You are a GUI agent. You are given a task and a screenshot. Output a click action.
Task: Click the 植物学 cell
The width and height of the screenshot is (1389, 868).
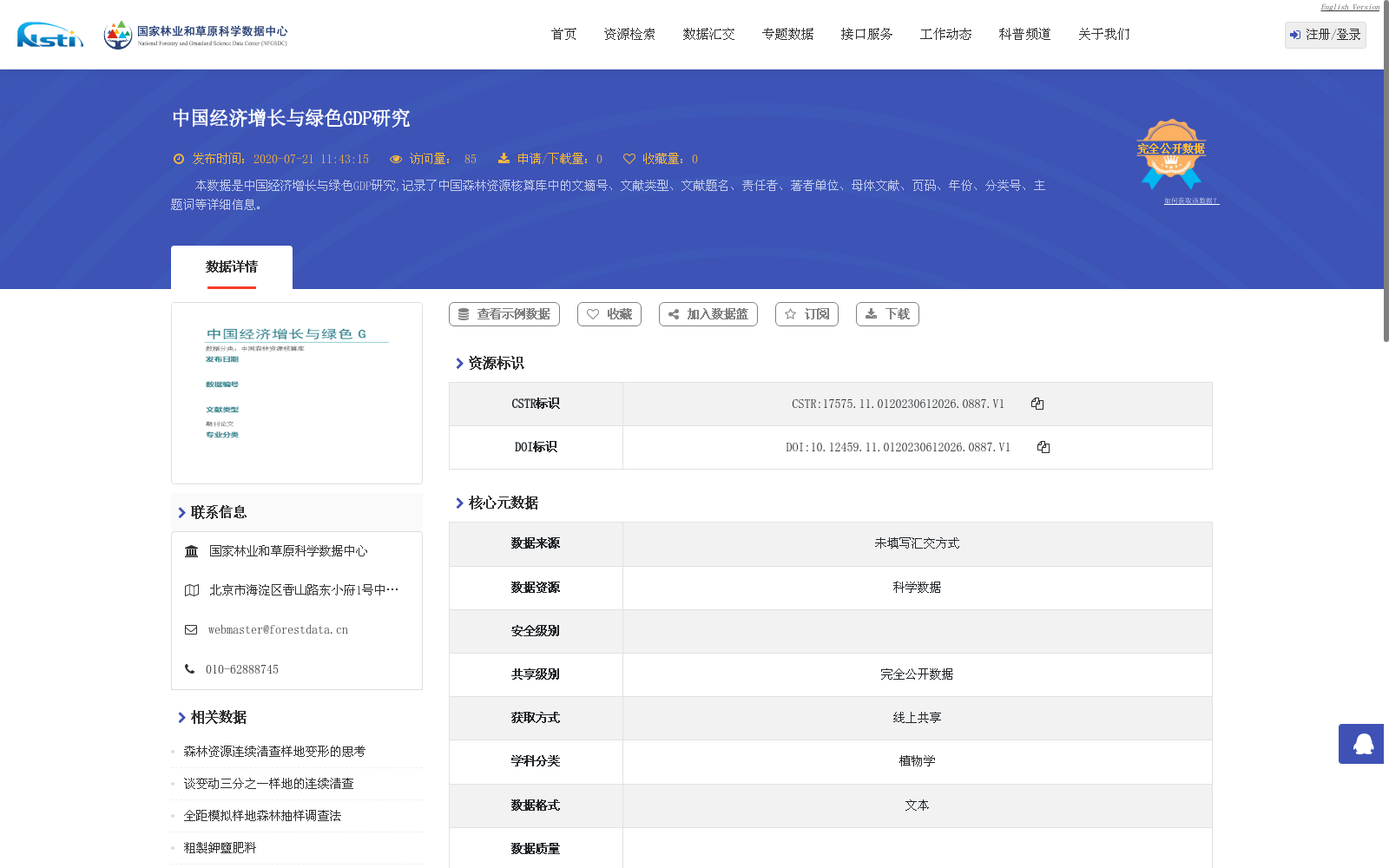[917, 761]
